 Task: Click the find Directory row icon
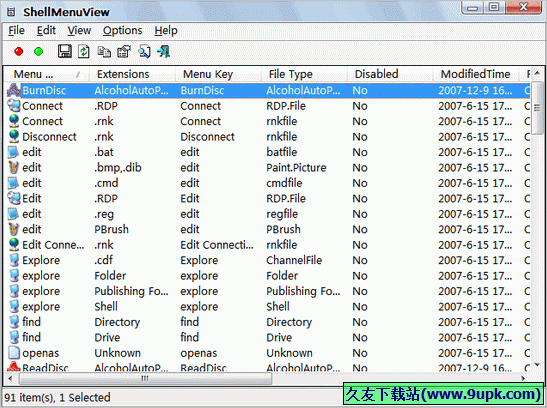click(14, 322)
